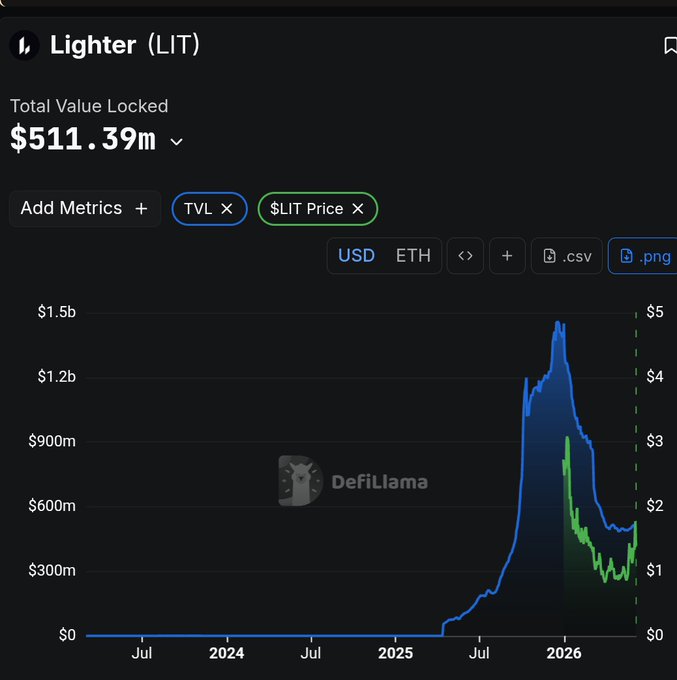Click the 2026 x-axis label
The image size is (677, 680).
(x=564, y=653)
